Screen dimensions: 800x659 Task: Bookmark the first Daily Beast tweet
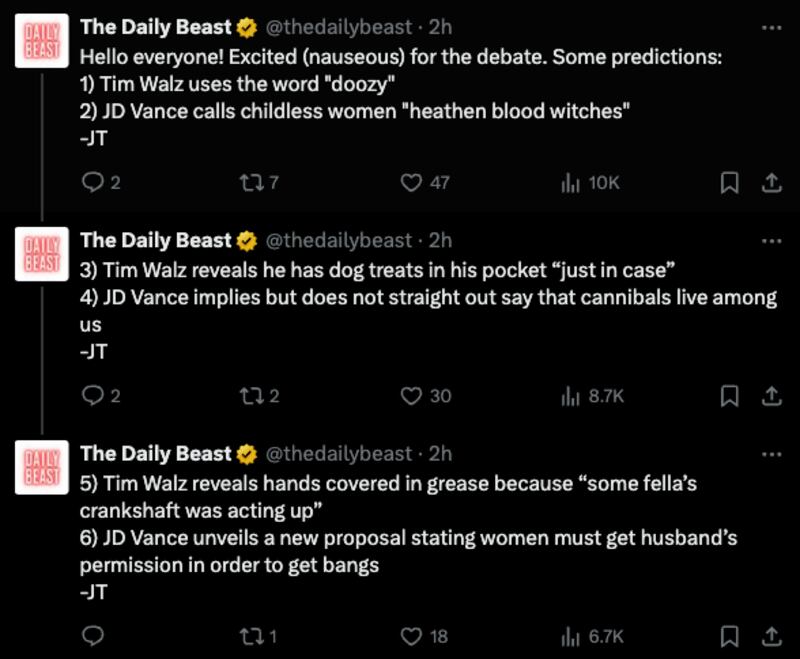pyautogui.click(x=730, y=183)
